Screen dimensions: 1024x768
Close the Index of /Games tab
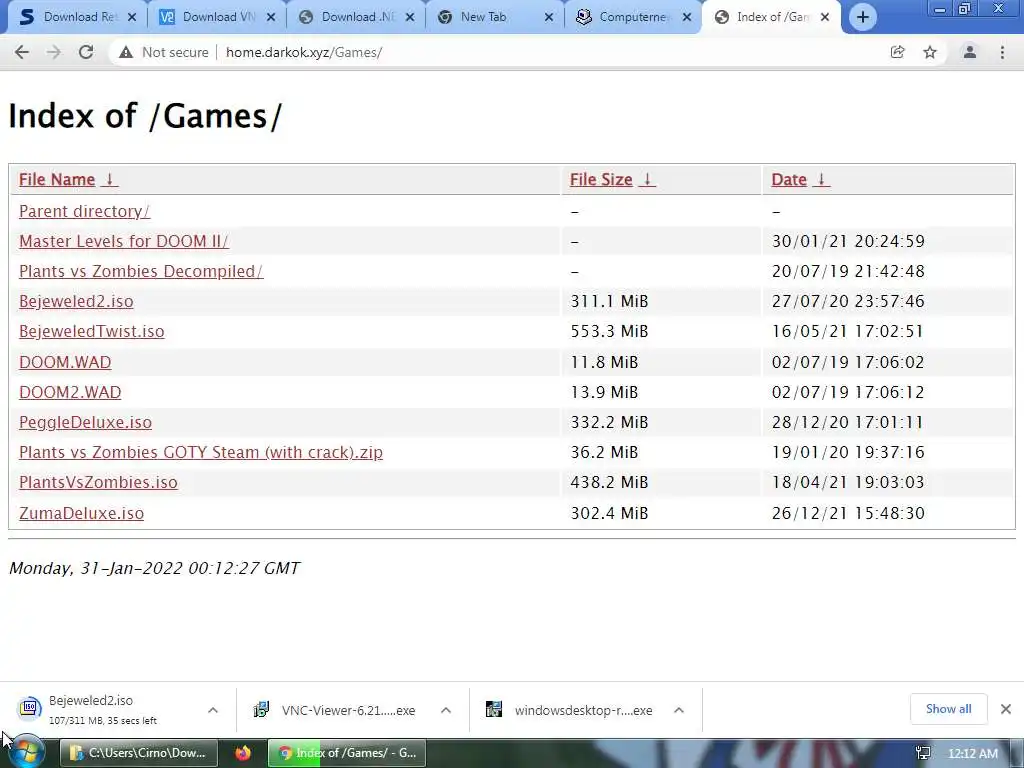click(825, 17)
